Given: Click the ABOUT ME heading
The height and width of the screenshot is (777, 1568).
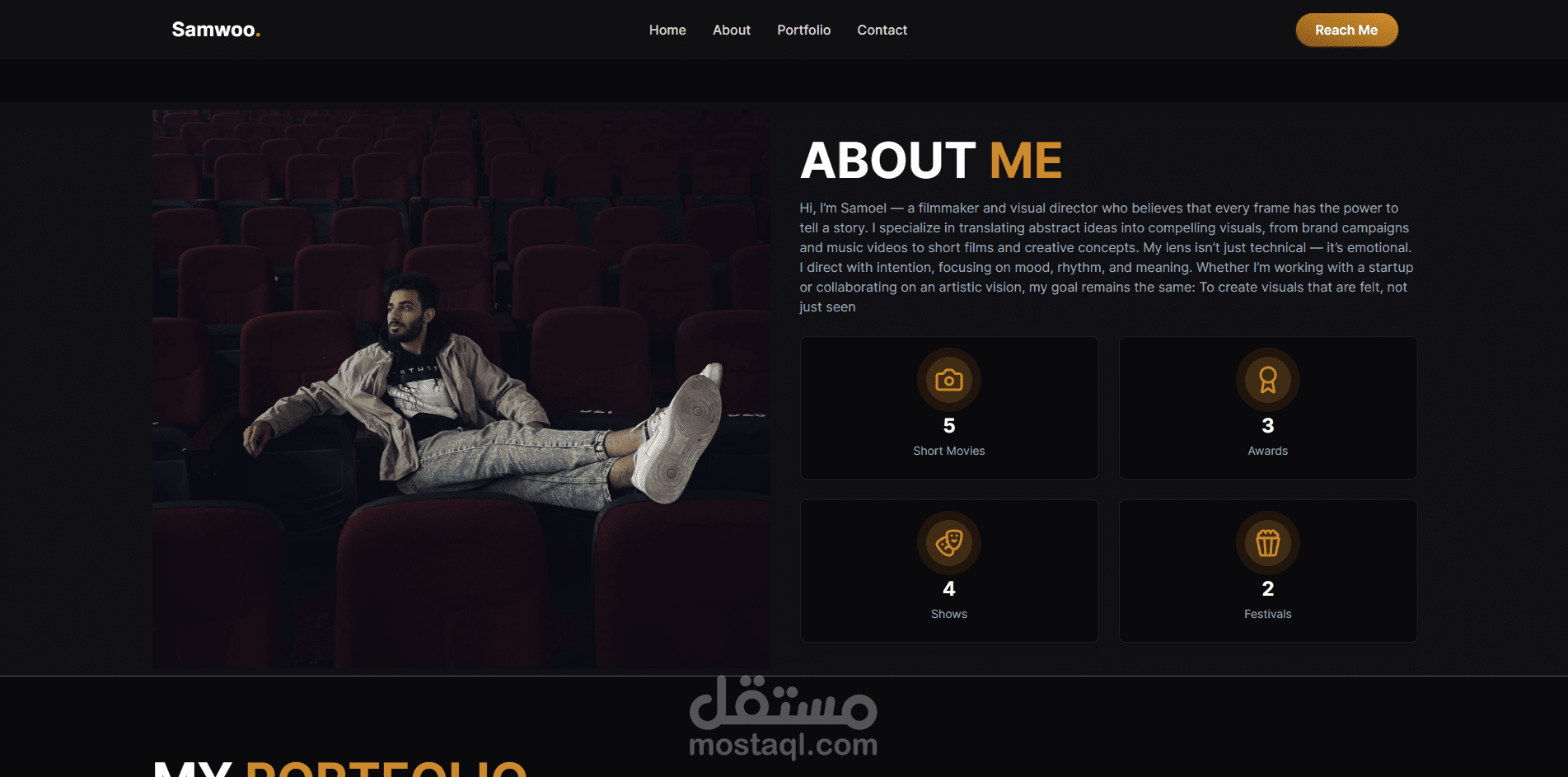Looking at the screenshot, I should pos(931,160).
